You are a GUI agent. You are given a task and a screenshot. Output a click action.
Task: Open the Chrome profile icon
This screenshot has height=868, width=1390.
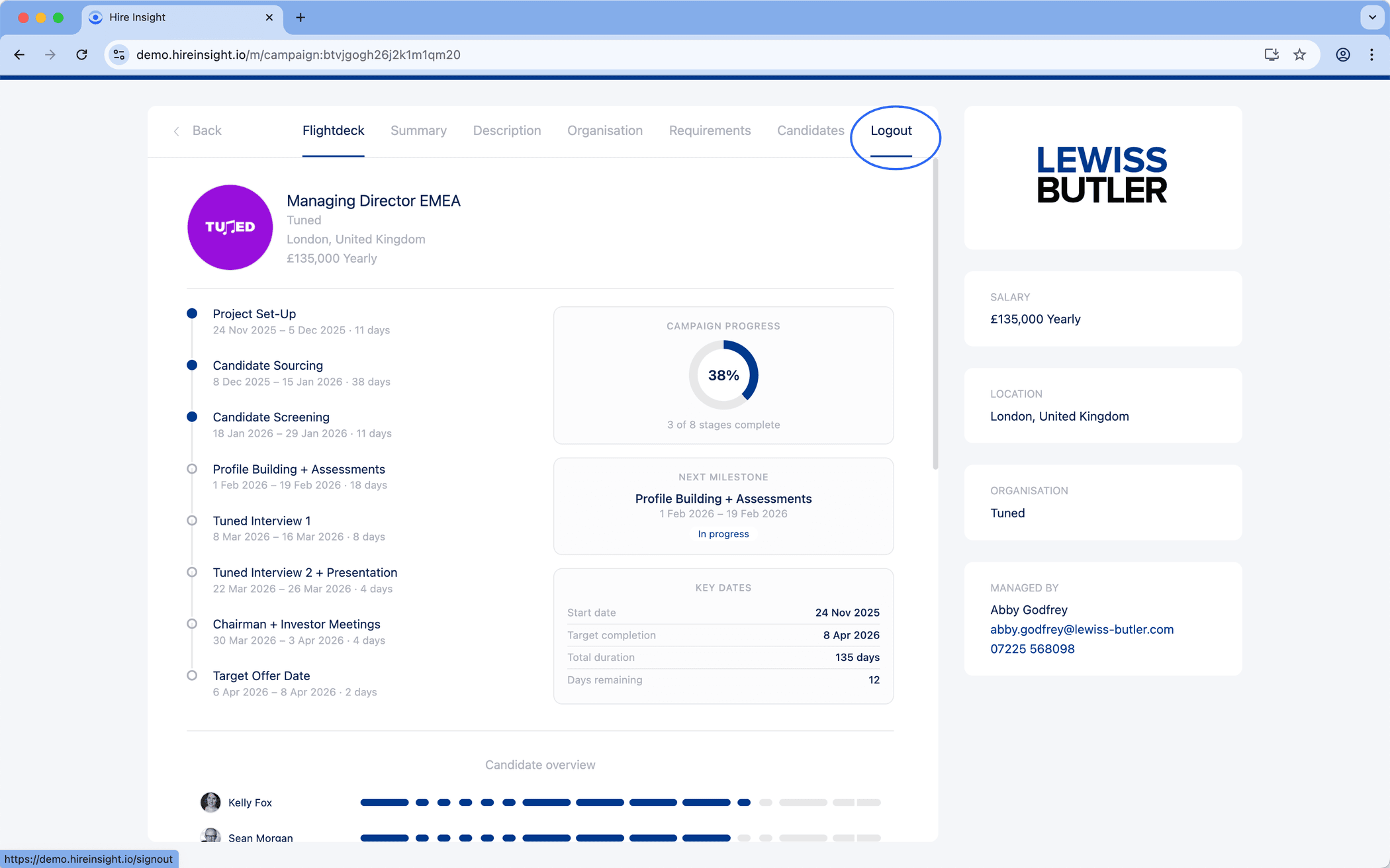pos(1342,55)
